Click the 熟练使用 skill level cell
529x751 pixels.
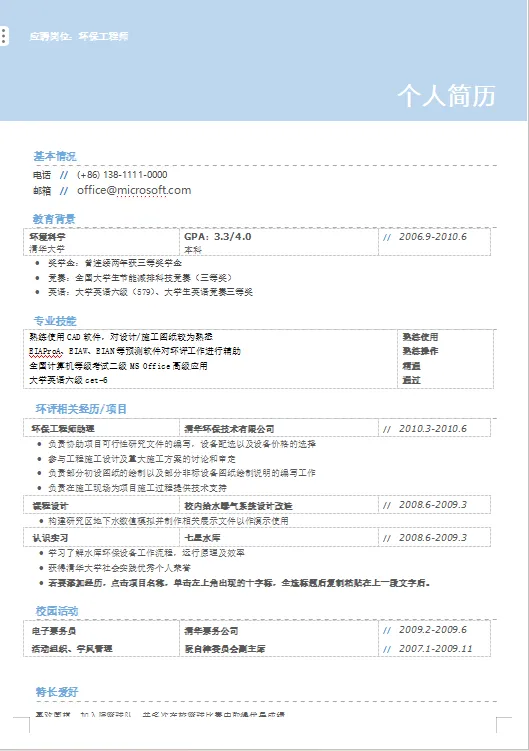pos(420,337)
